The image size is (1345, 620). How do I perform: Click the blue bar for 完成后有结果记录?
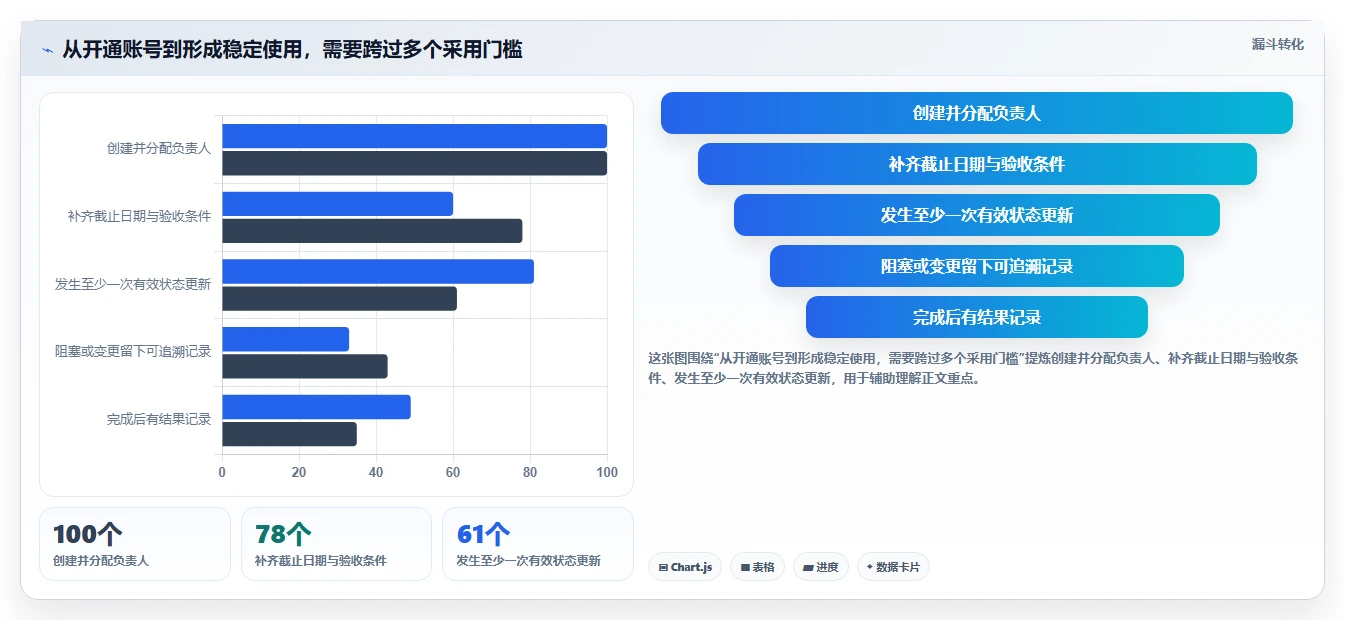(316, 407)
